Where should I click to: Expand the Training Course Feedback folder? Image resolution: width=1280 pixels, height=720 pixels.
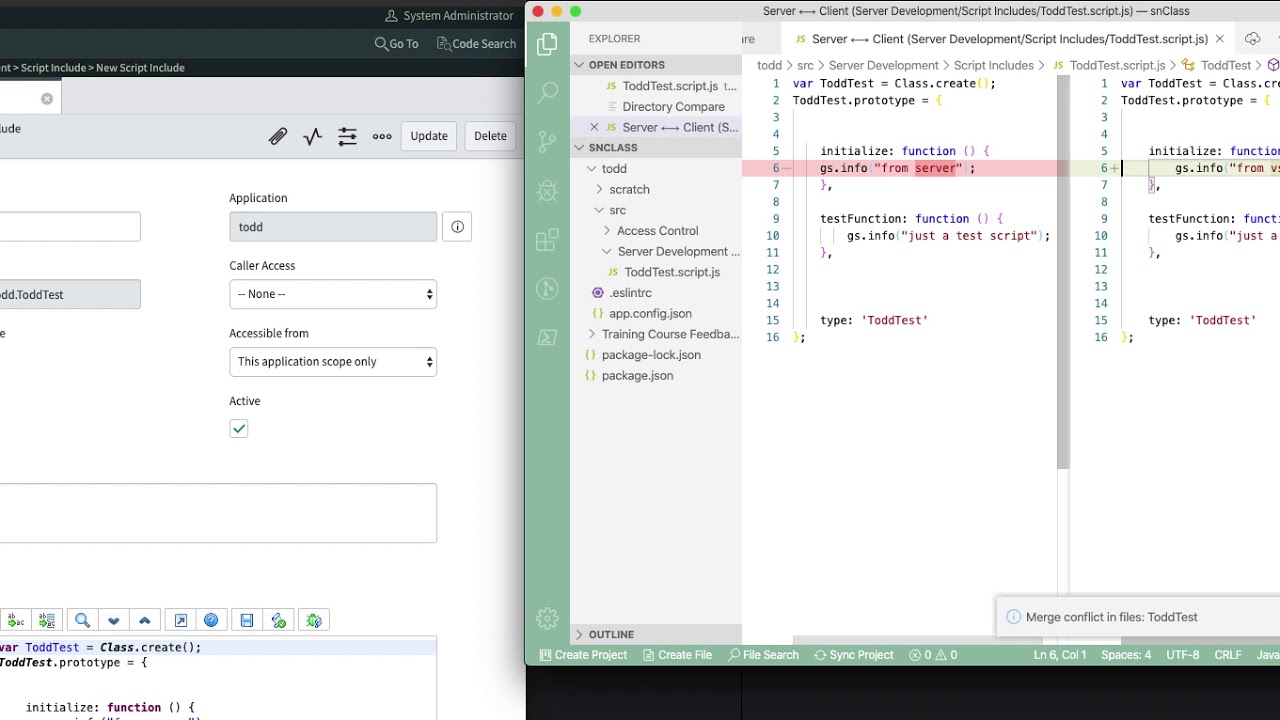point(591,335)
